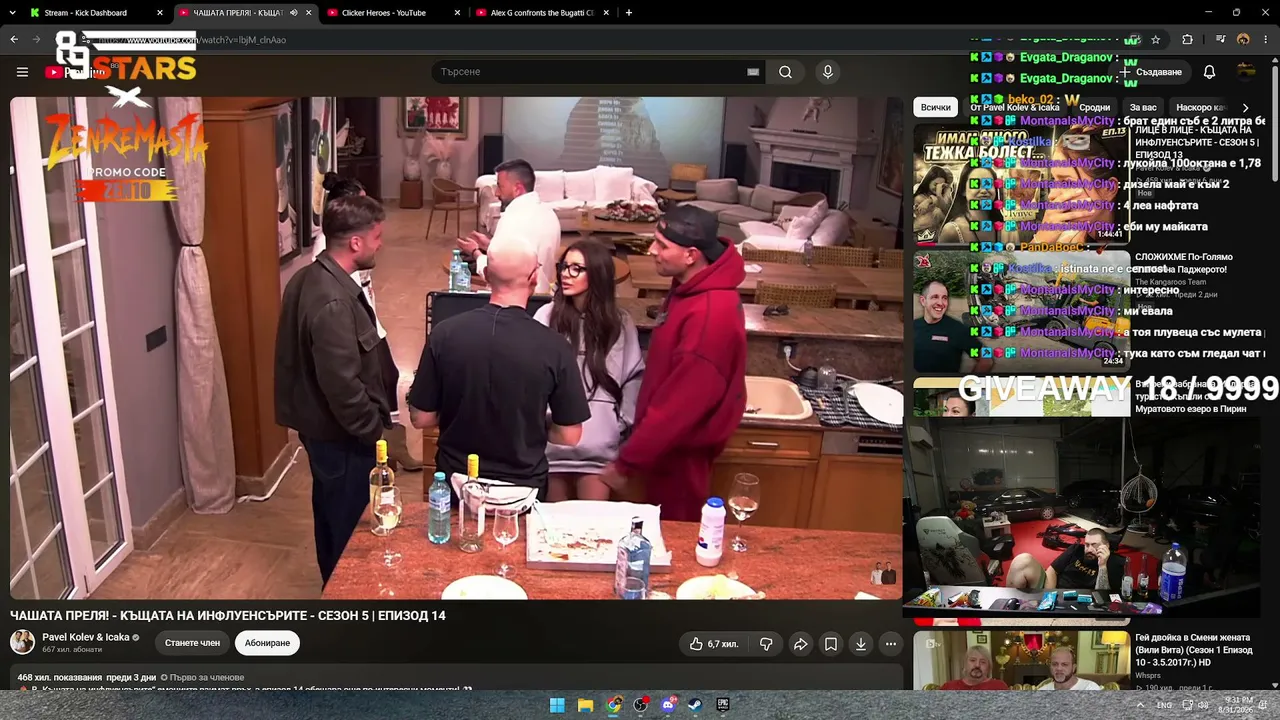Image resolution: width=1280 pixels, height=720 pixels.
Task: Like the video with 6,7 хил. likes
Action: (714, 644)
